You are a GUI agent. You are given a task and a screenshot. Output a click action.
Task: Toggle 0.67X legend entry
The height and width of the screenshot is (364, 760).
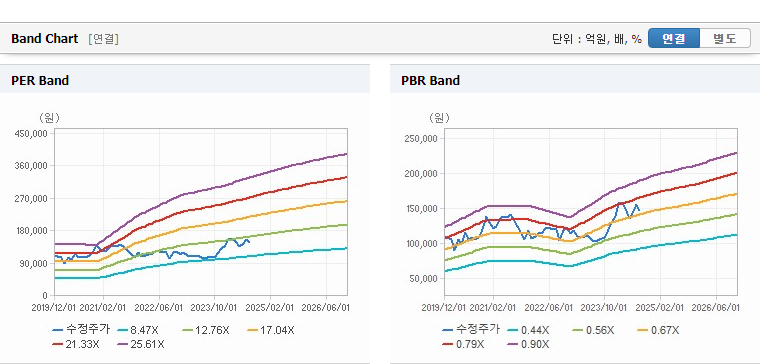(658, 331)
